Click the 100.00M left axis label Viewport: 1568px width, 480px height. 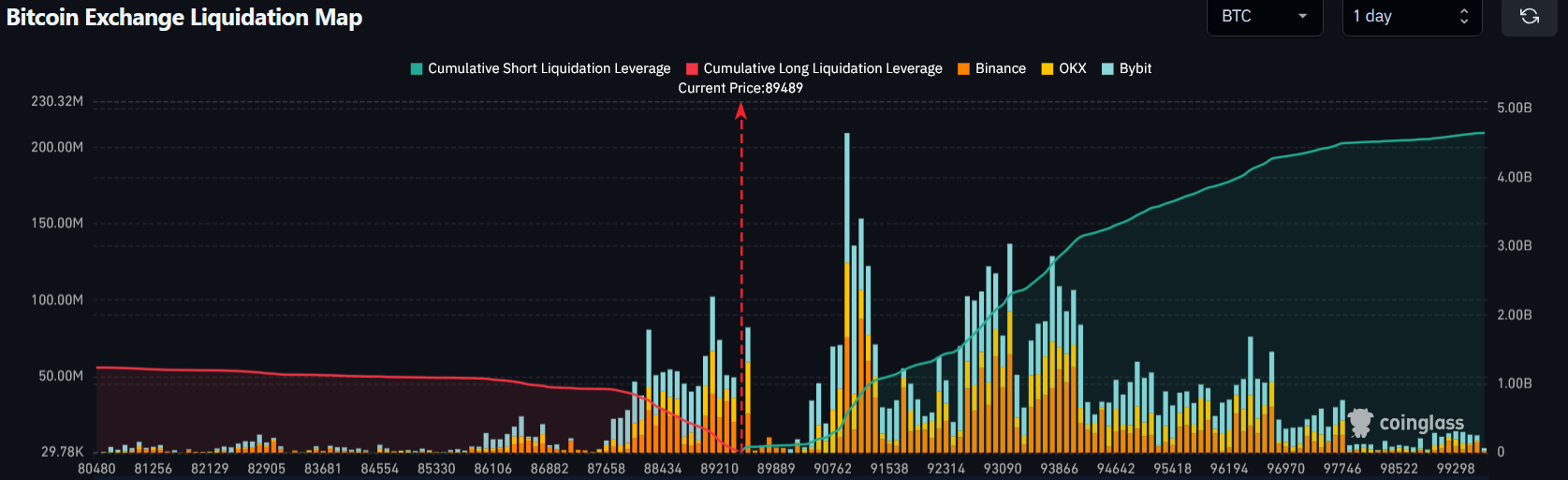57,299
